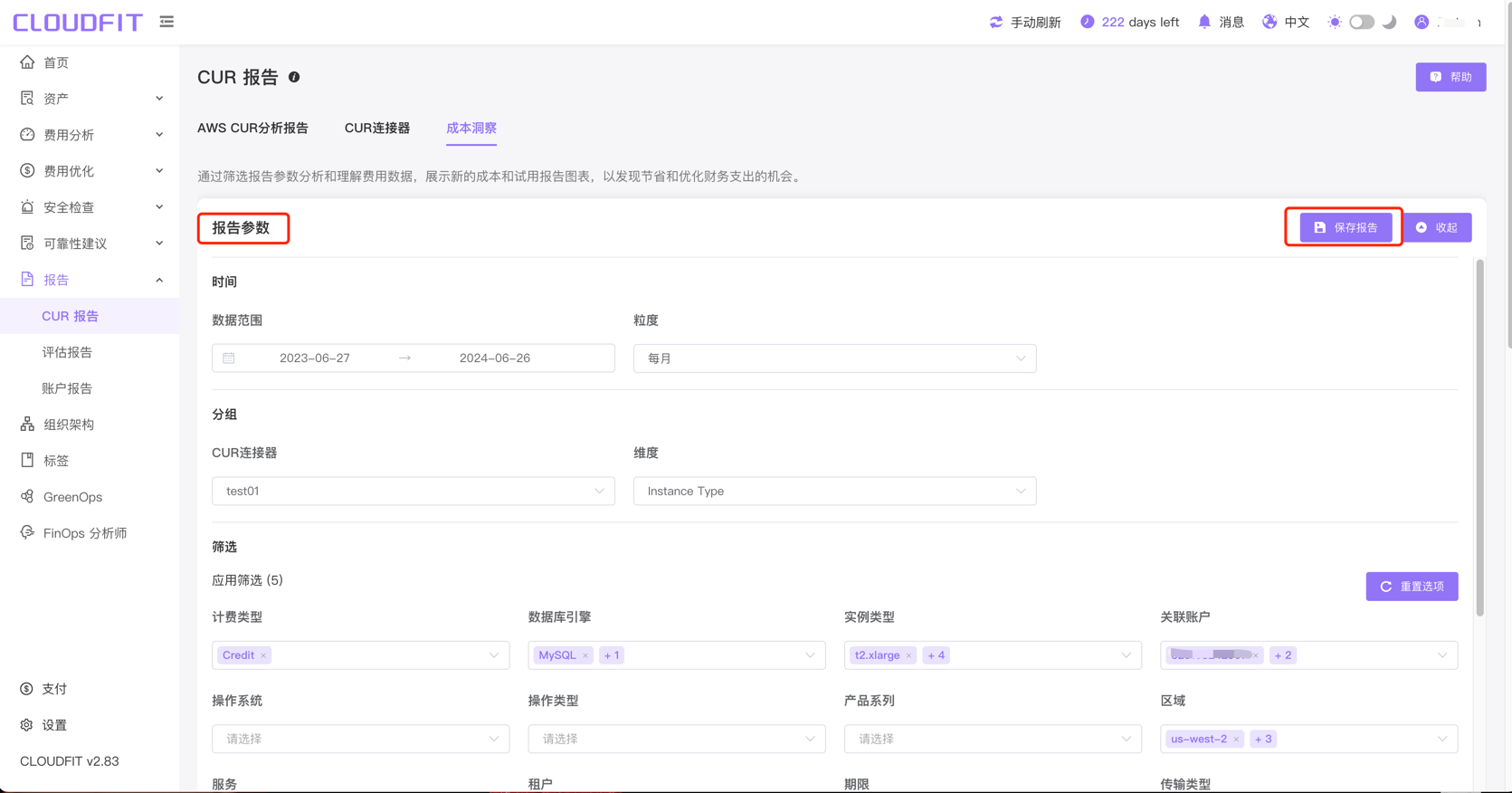
Task: Click the CLOUDFIT logo
Action: 78,22
